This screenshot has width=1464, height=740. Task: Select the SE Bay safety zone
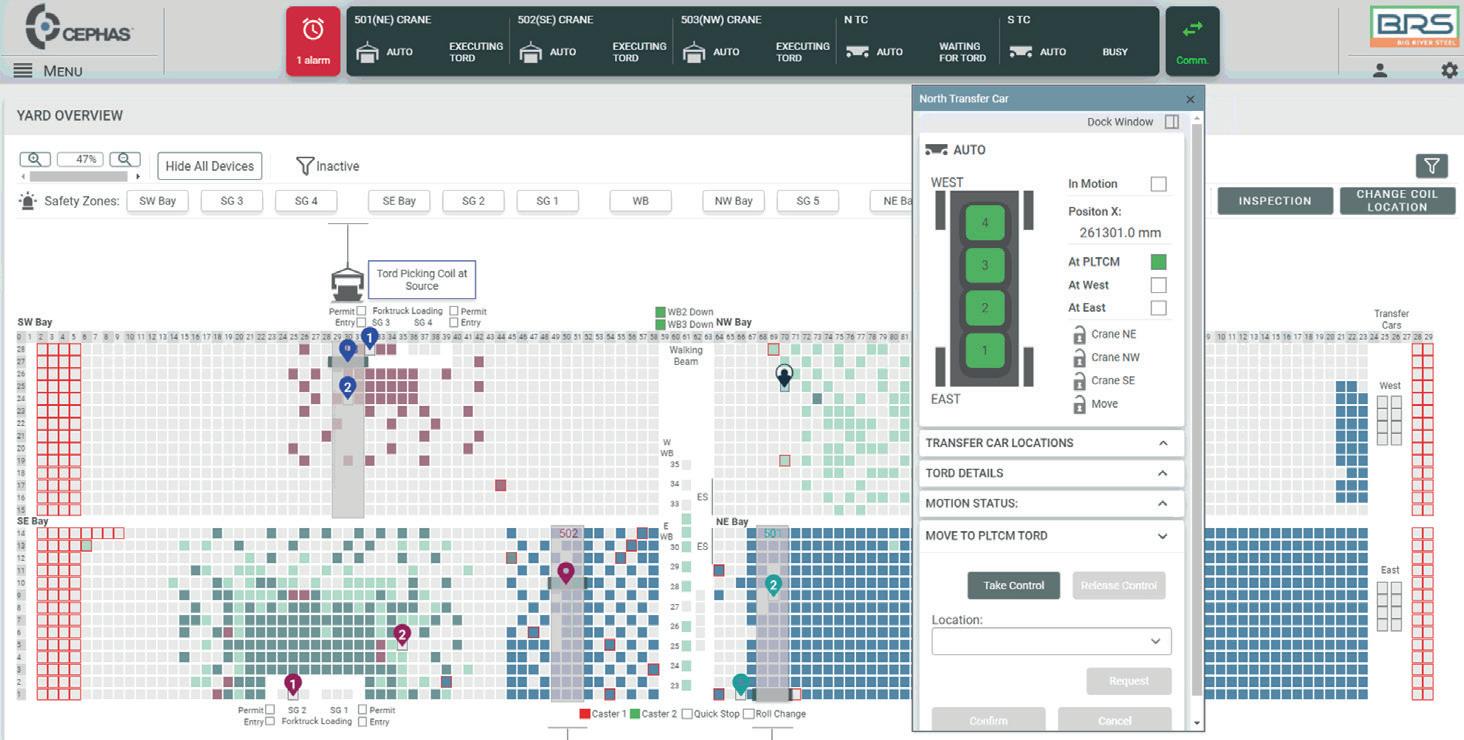click(x=399, y=201)
